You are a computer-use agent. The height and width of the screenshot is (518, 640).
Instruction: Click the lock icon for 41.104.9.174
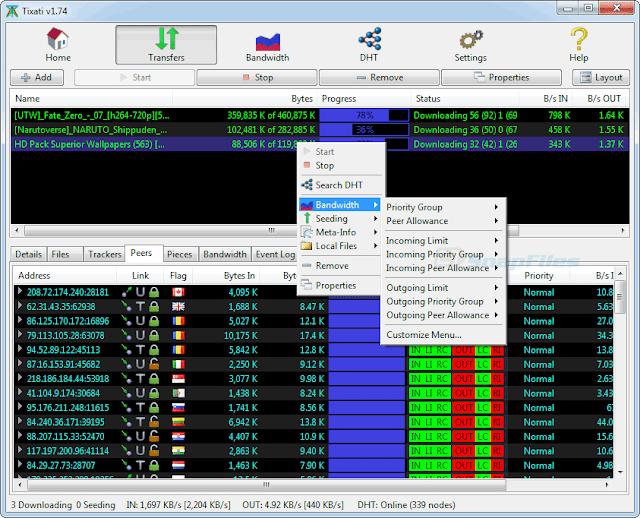point(154,393)
